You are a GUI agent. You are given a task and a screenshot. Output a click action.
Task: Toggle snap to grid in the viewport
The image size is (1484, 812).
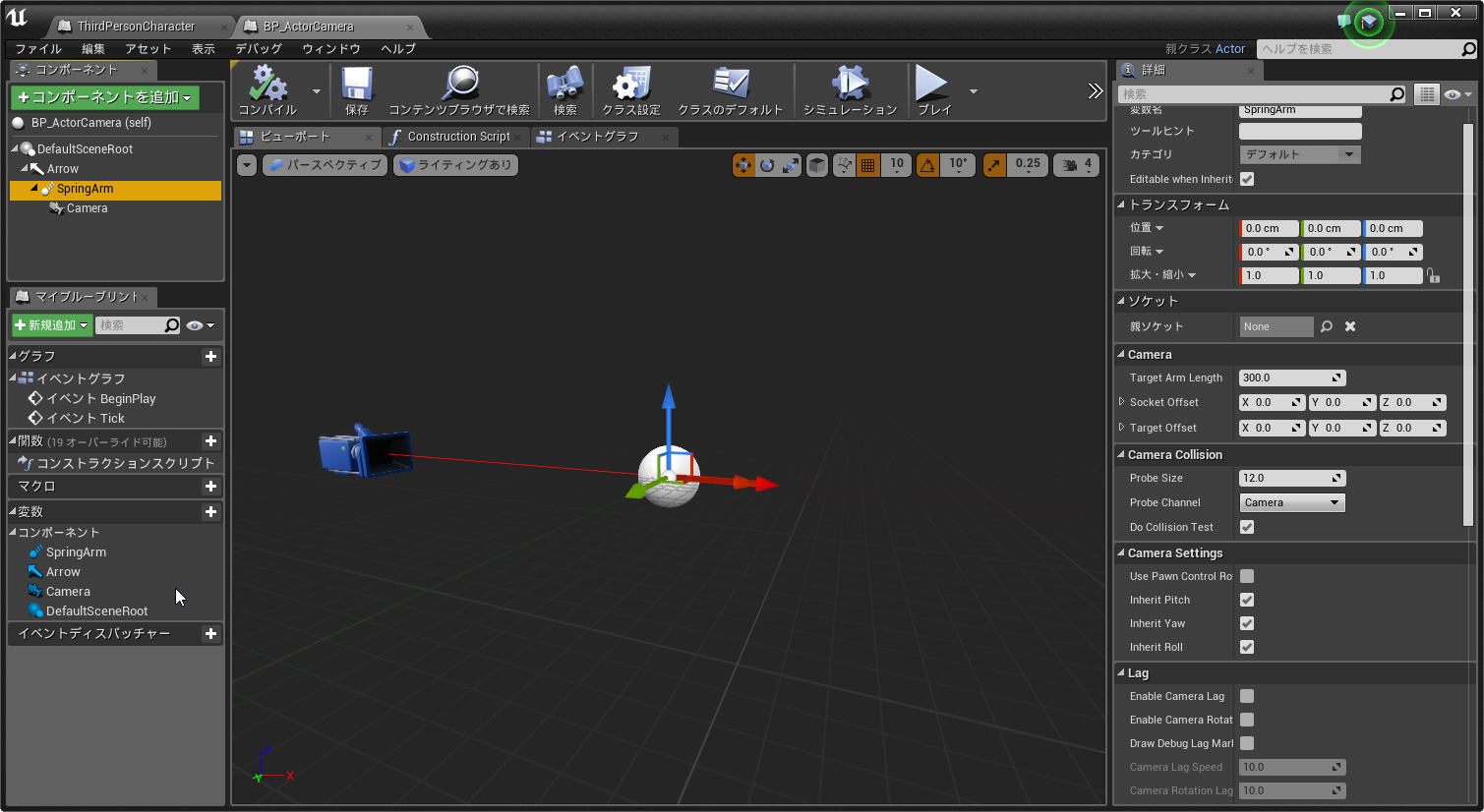pos(866,165)
